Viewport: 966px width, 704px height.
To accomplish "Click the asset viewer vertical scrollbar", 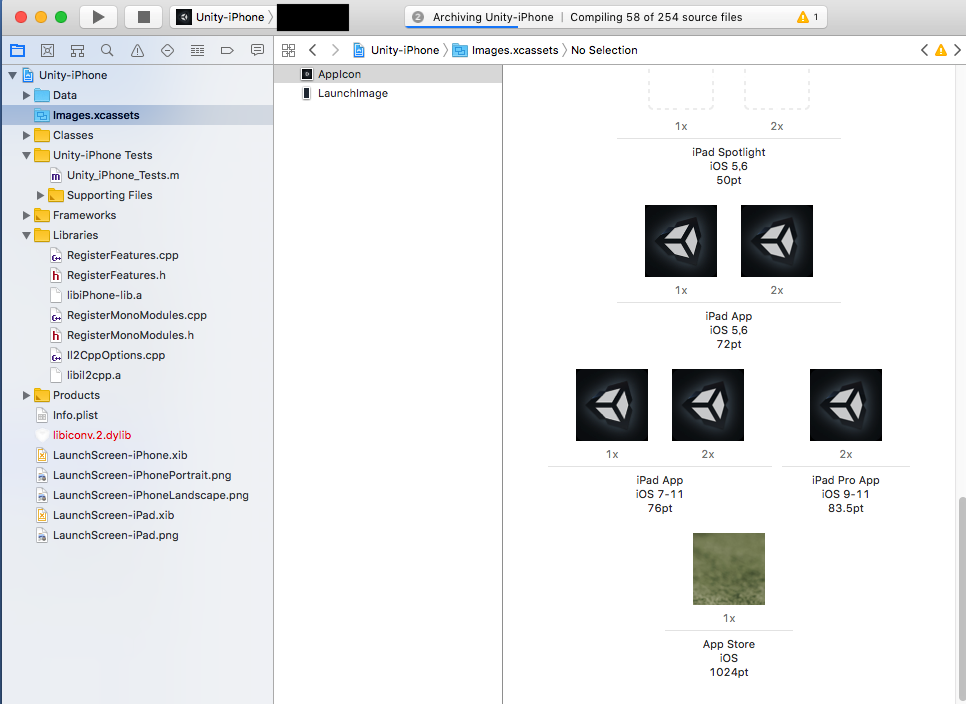I will [962, 597].
